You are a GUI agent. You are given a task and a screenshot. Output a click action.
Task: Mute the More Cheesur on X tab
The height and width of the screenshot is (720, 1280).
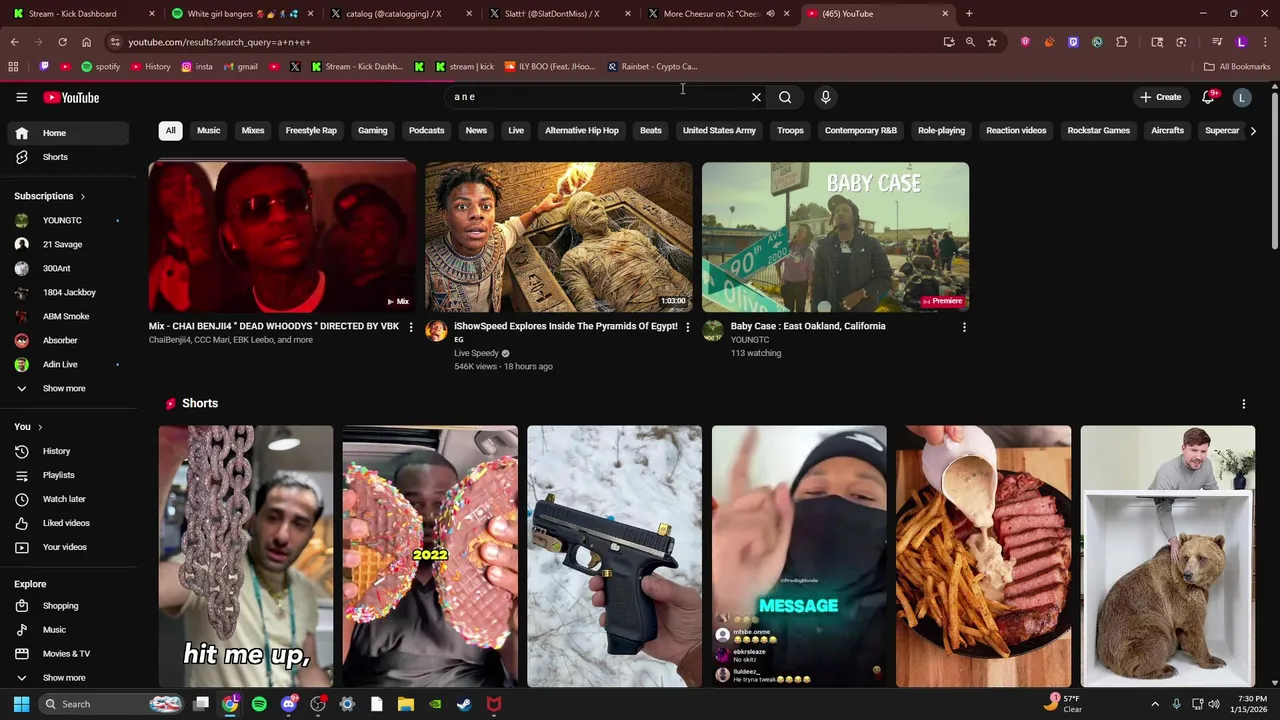770,14
